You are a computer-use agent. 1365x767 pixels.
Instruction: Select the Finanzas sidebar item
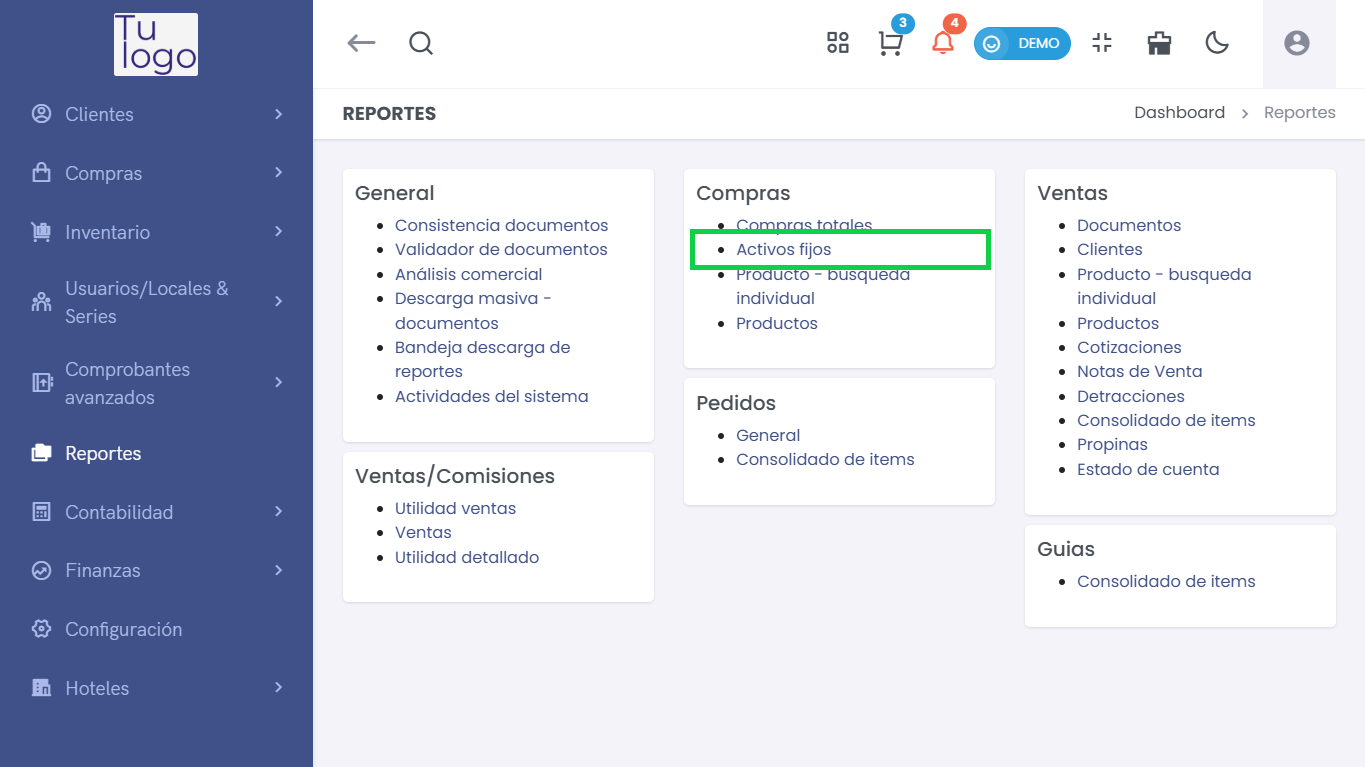click(157, 571)
